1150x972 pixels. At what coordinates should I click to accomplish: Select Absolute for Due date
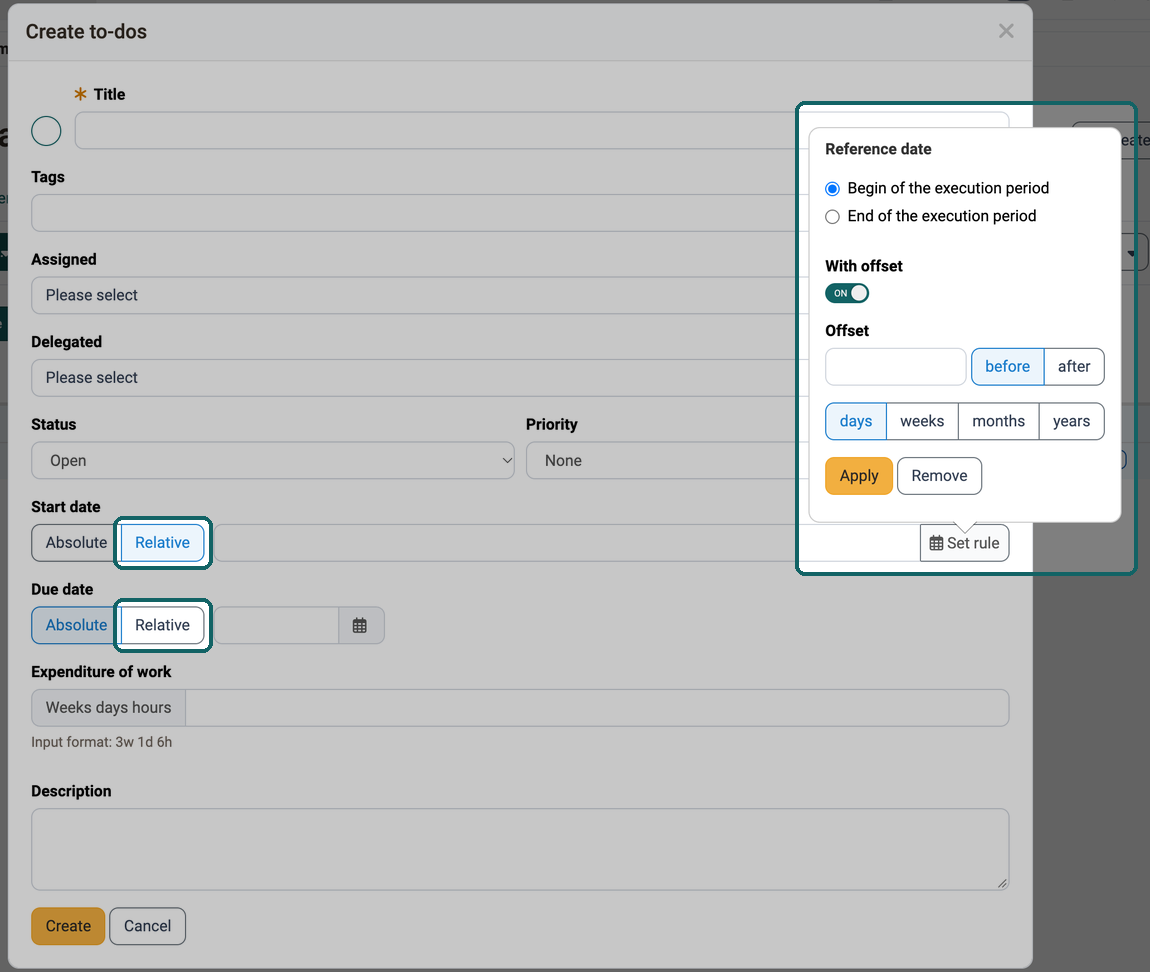point(76,625)
